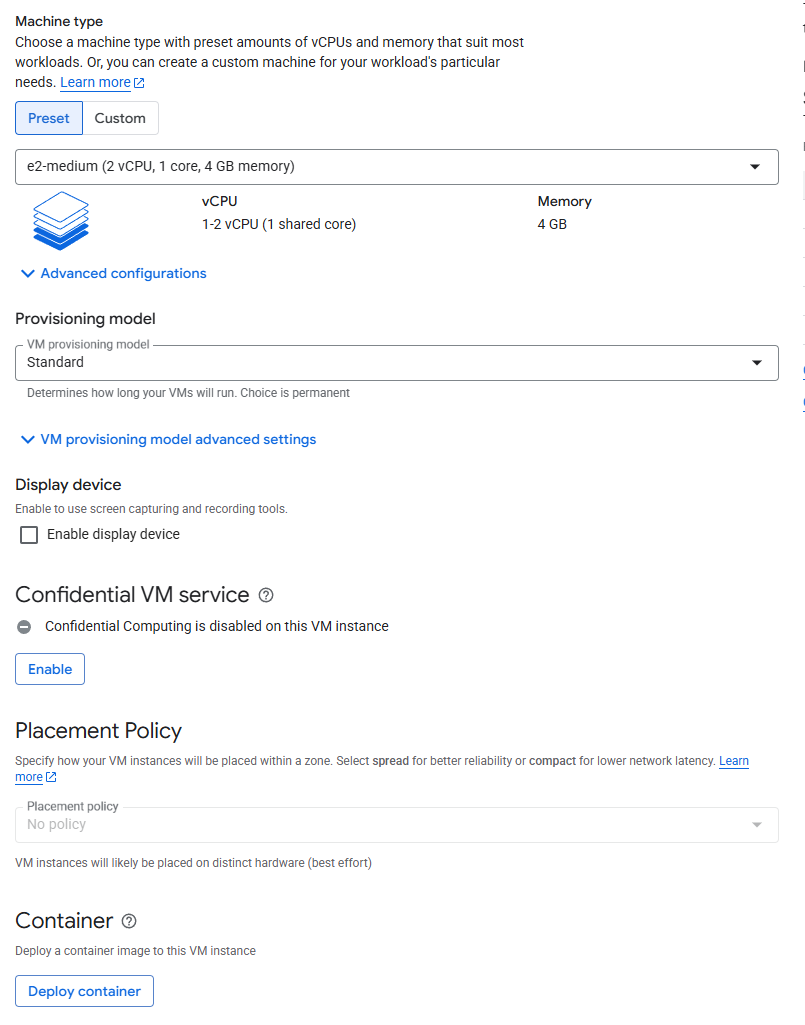
Task: Switch to the Preset tab
Action: click(x=49, y=118)
